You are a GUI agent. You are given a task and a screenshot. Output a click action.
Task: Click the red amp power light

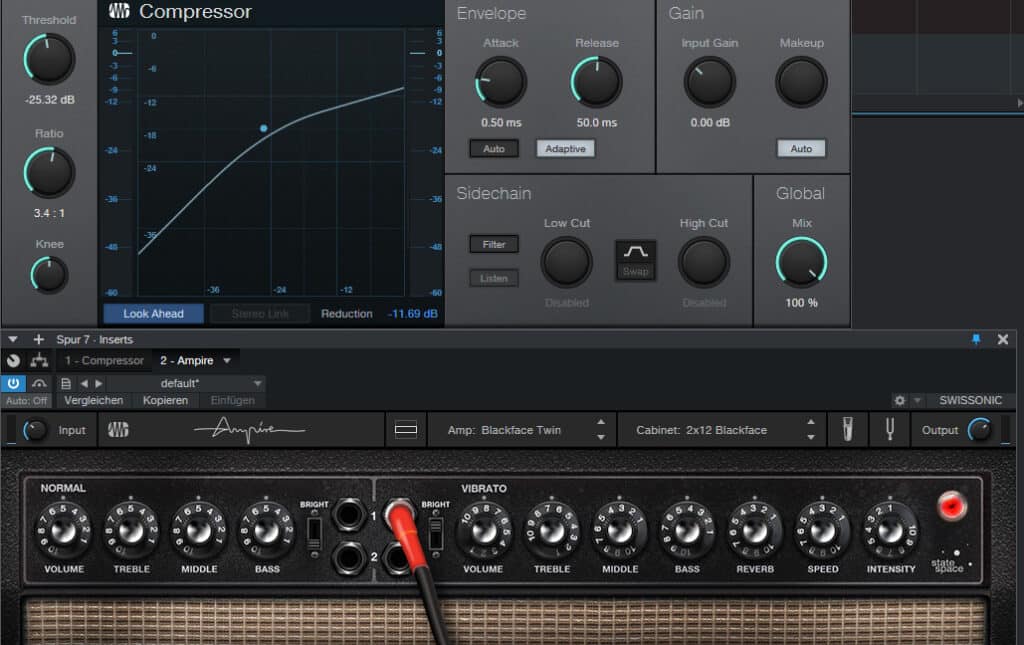click(952, 507)
